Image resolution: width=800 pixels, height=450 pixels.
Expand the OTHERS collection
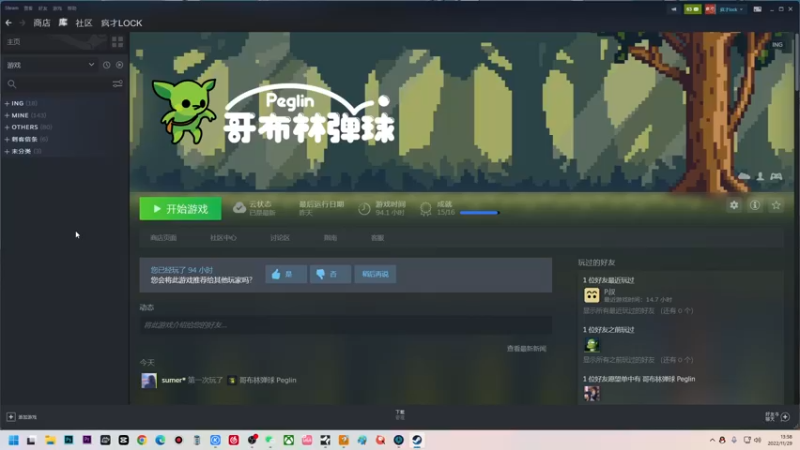coord(28,127)
